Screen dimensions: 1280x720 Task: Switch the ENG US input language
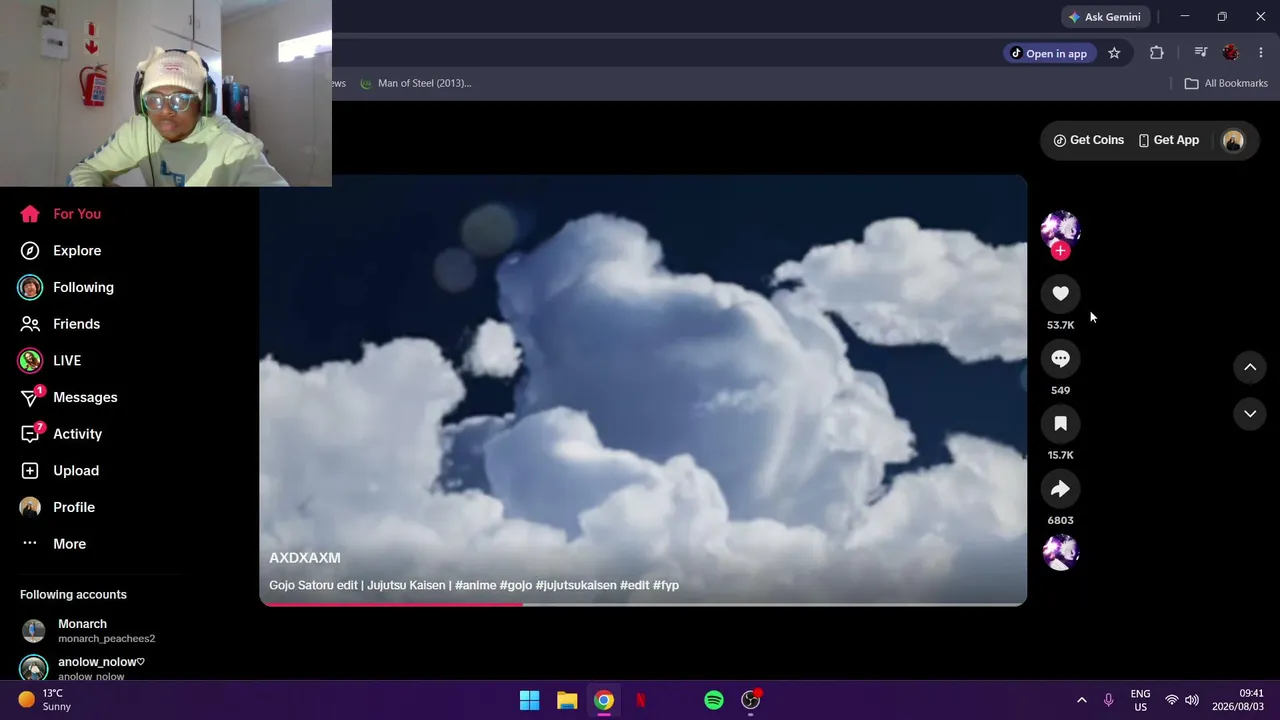[1140, 700]
